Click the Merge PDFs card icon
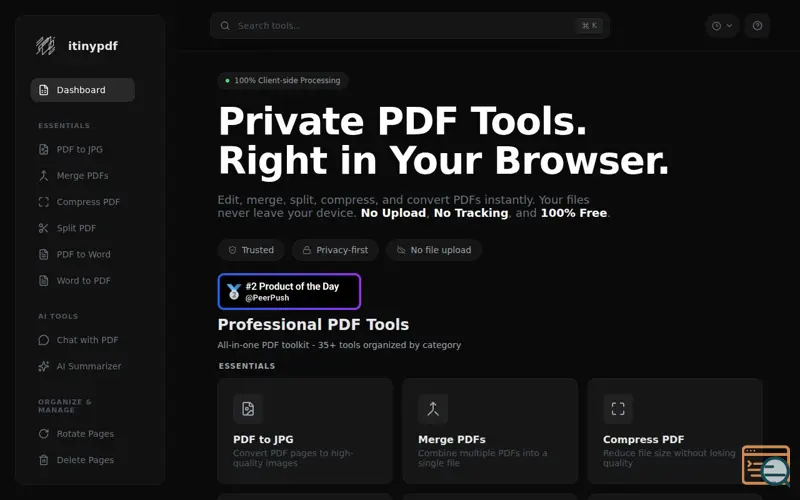Viewport: 800px width, 500px height. coord(433,409)
